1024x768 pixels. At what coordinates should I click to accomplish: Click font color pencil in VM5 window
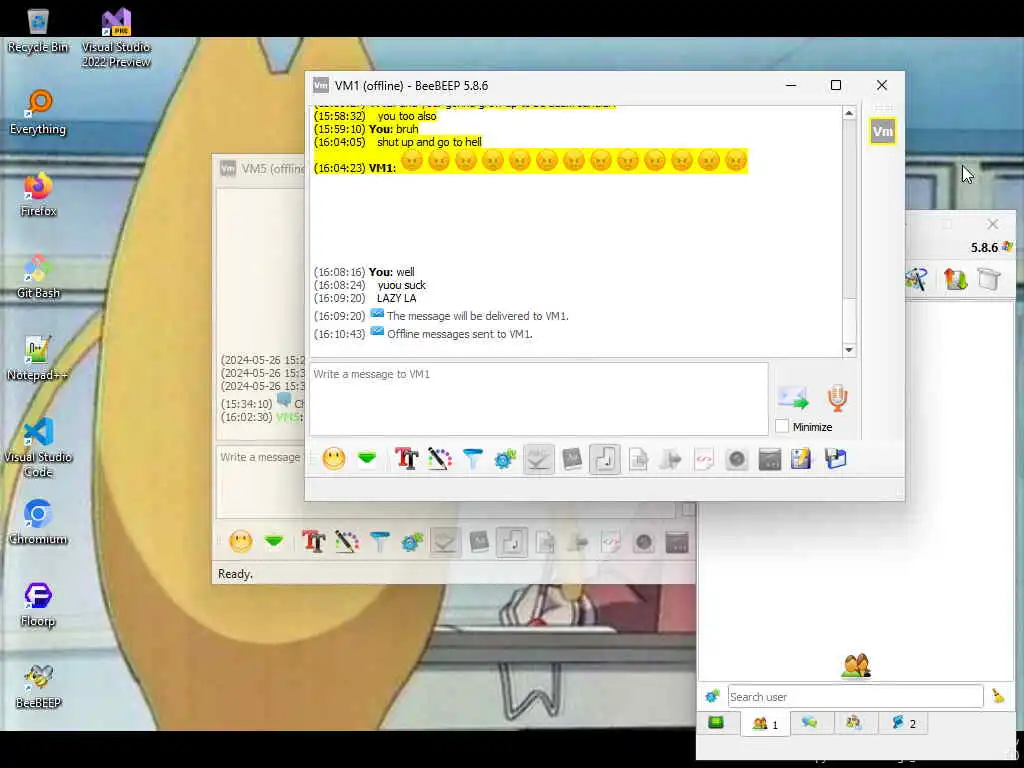coord(347,541)
